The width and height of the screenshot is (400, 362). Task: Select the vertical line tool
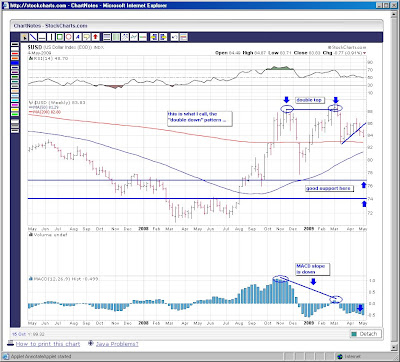(51, 37)
